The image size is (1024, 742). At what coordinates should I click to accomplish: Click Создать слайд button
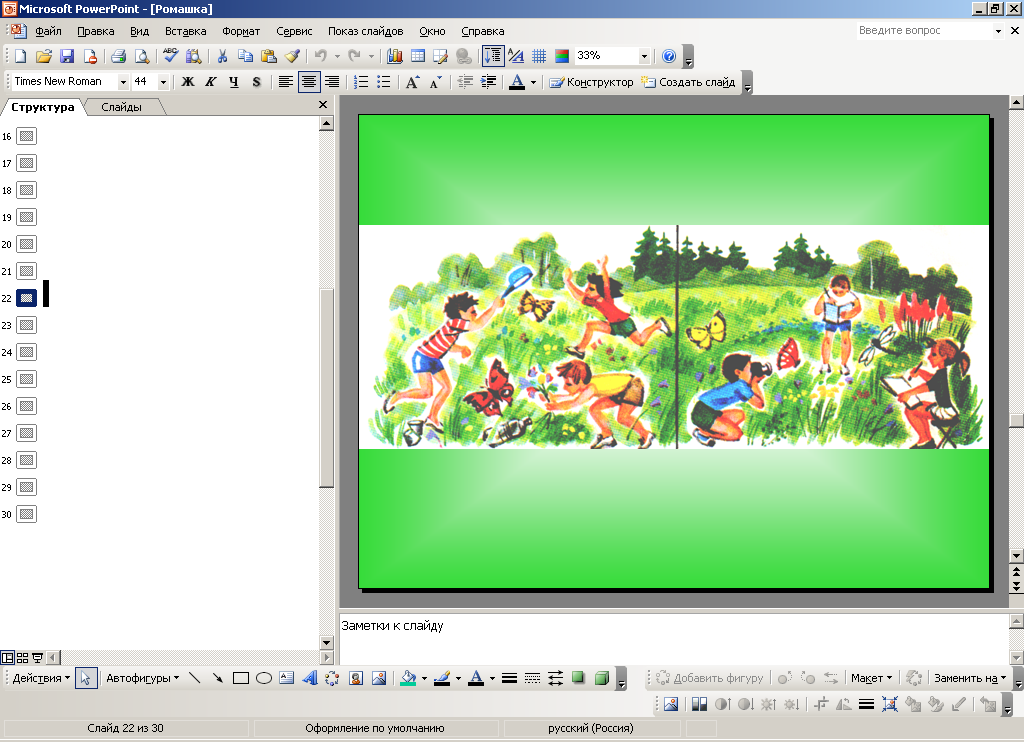(x=688, y=82)
